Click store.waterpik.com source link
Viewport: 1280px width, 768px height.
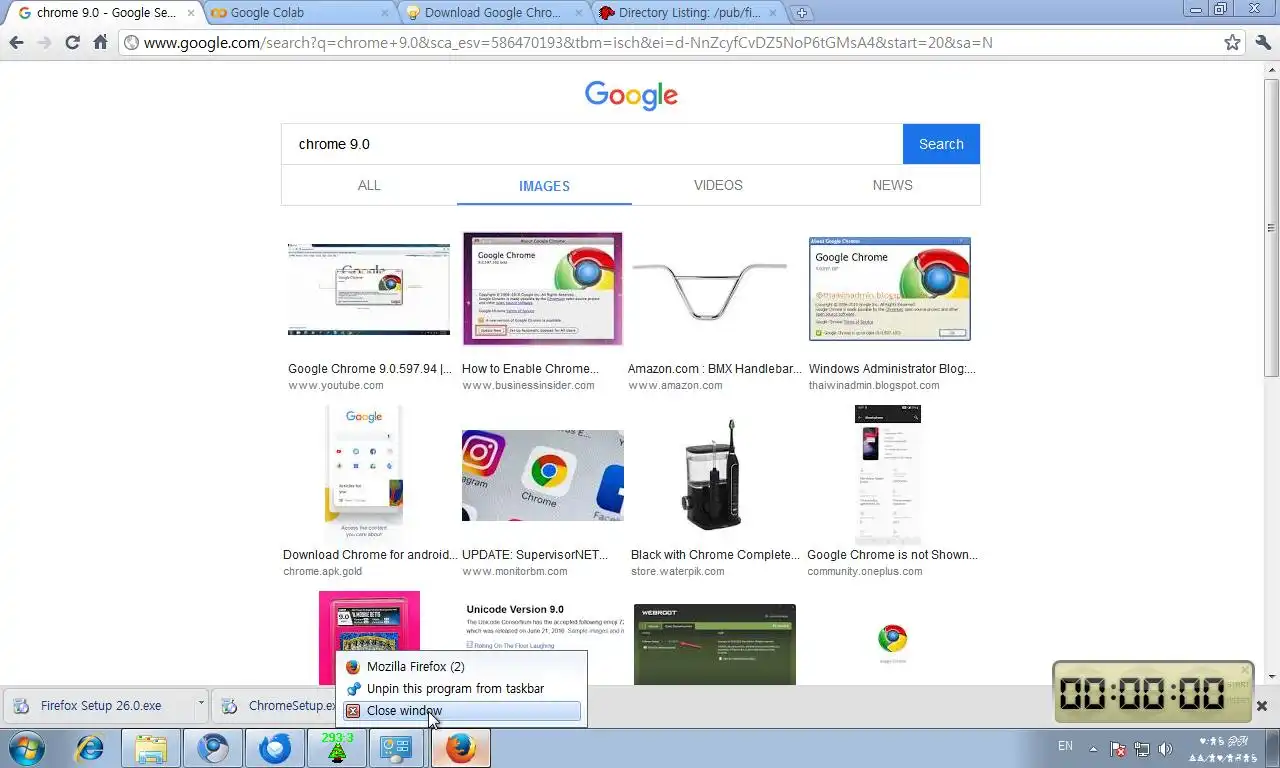coord(677,571)
